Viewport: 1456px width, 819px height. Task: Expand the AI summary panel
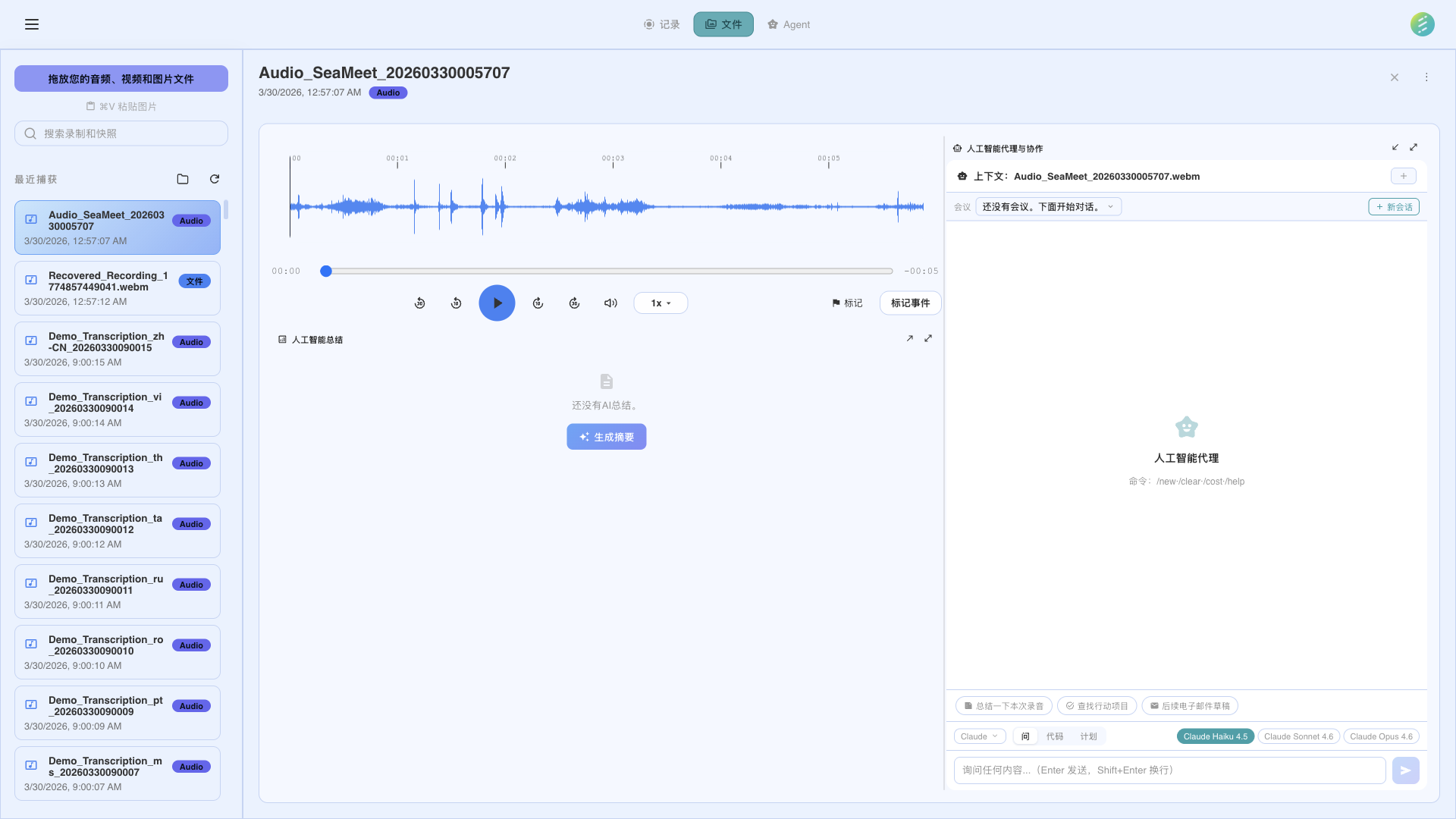click(x=928, y=339)
